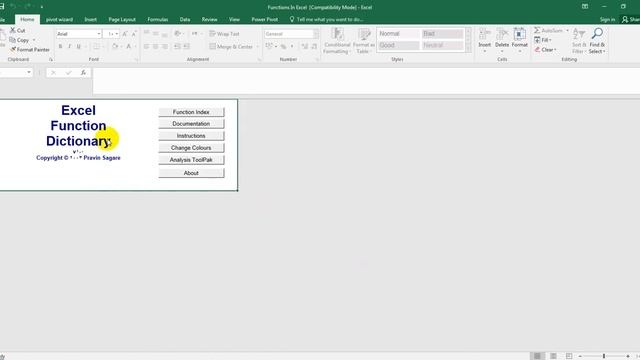Click the zoom slider handle
This screenshot has width=640, height=360.
point(604,356)
